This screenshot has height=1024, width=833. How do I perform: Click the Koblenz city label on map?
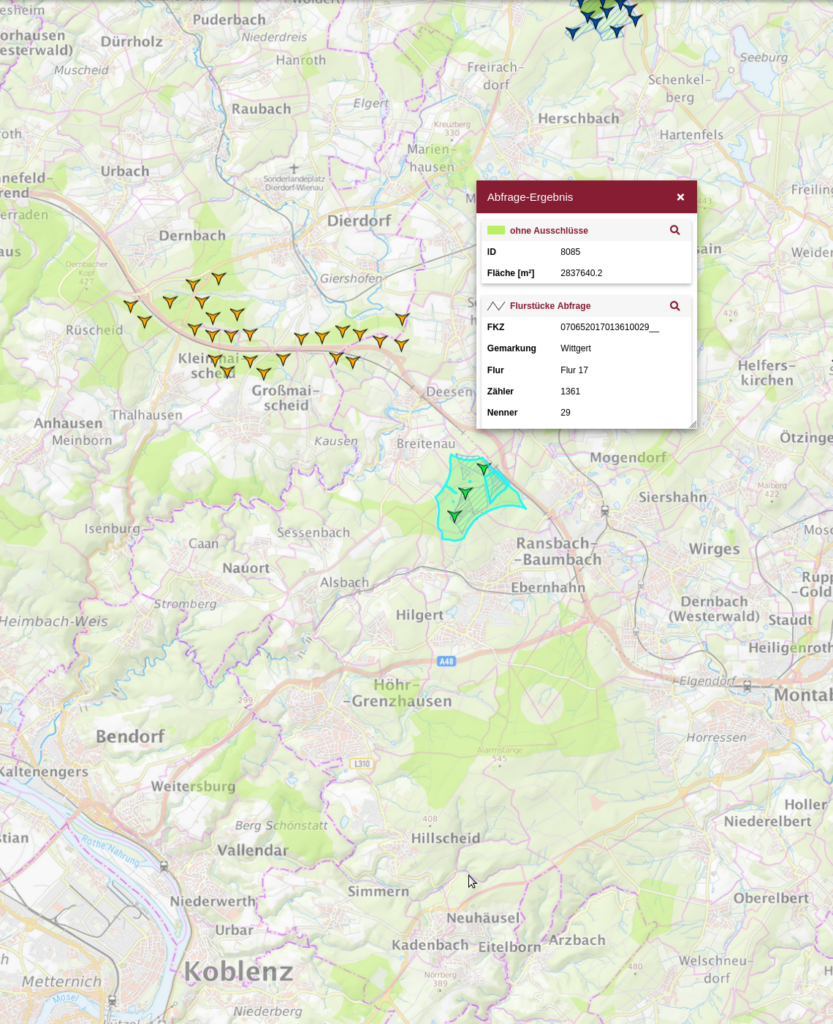(x=238, y=971)
